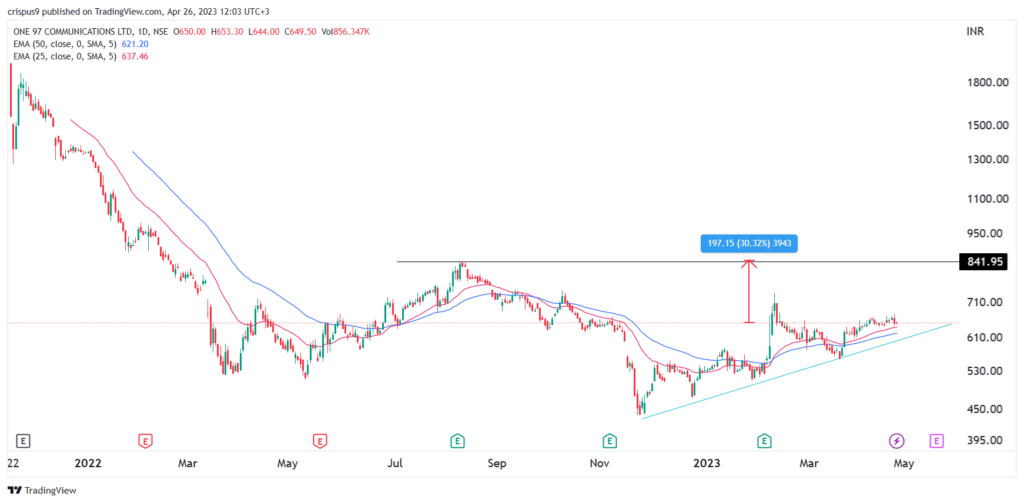Viewport: 1024px width, 503px height.
Task: Click the EMA 50 value 621.20
Action: click(x=133, y=44)
